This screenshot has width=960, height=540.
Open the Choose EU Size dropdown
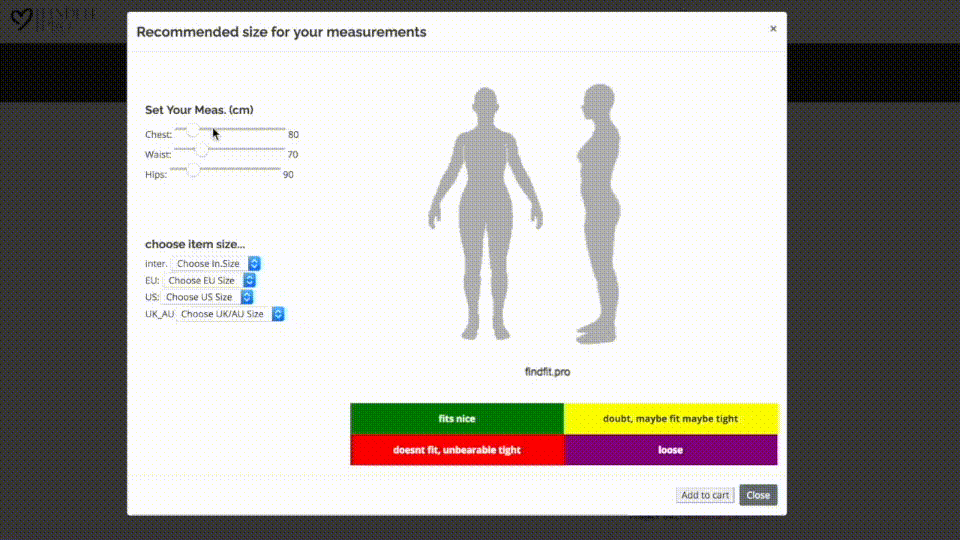coord(211,281)
